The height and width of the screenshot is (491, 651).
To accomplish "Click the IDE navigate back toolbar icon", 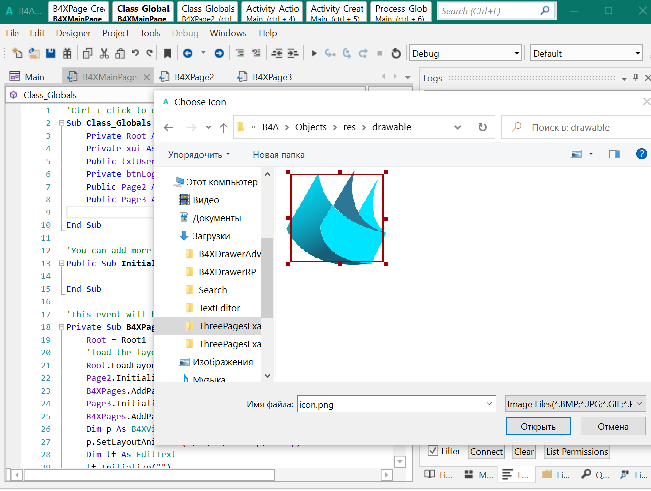I will pos(189,53).
